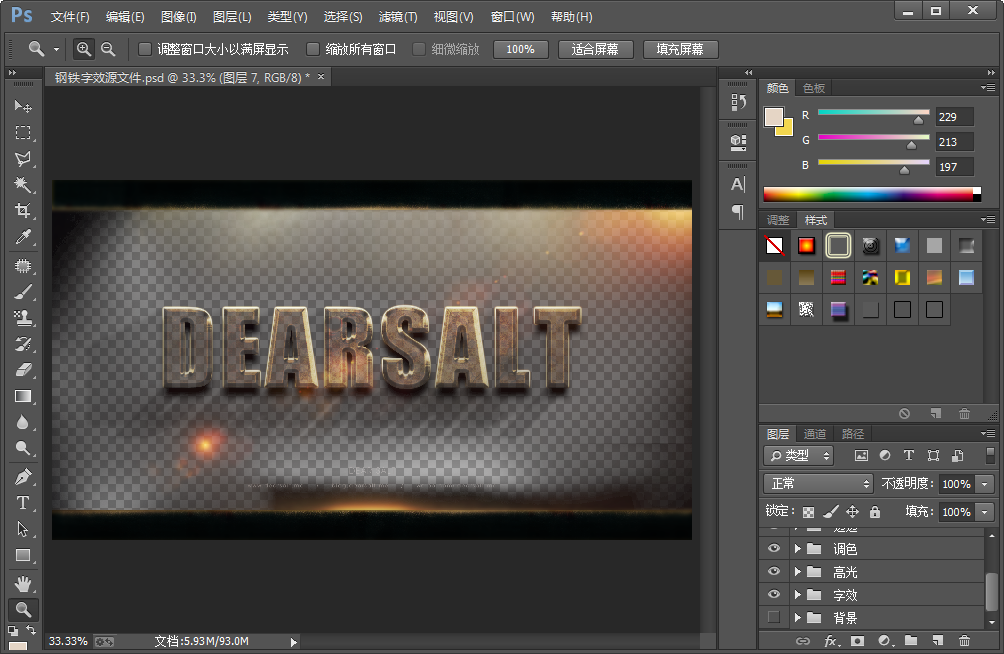This screenshot has height=654, width=1004.
Task: Click the 填充屏幕 button
Action: (680, 49)
